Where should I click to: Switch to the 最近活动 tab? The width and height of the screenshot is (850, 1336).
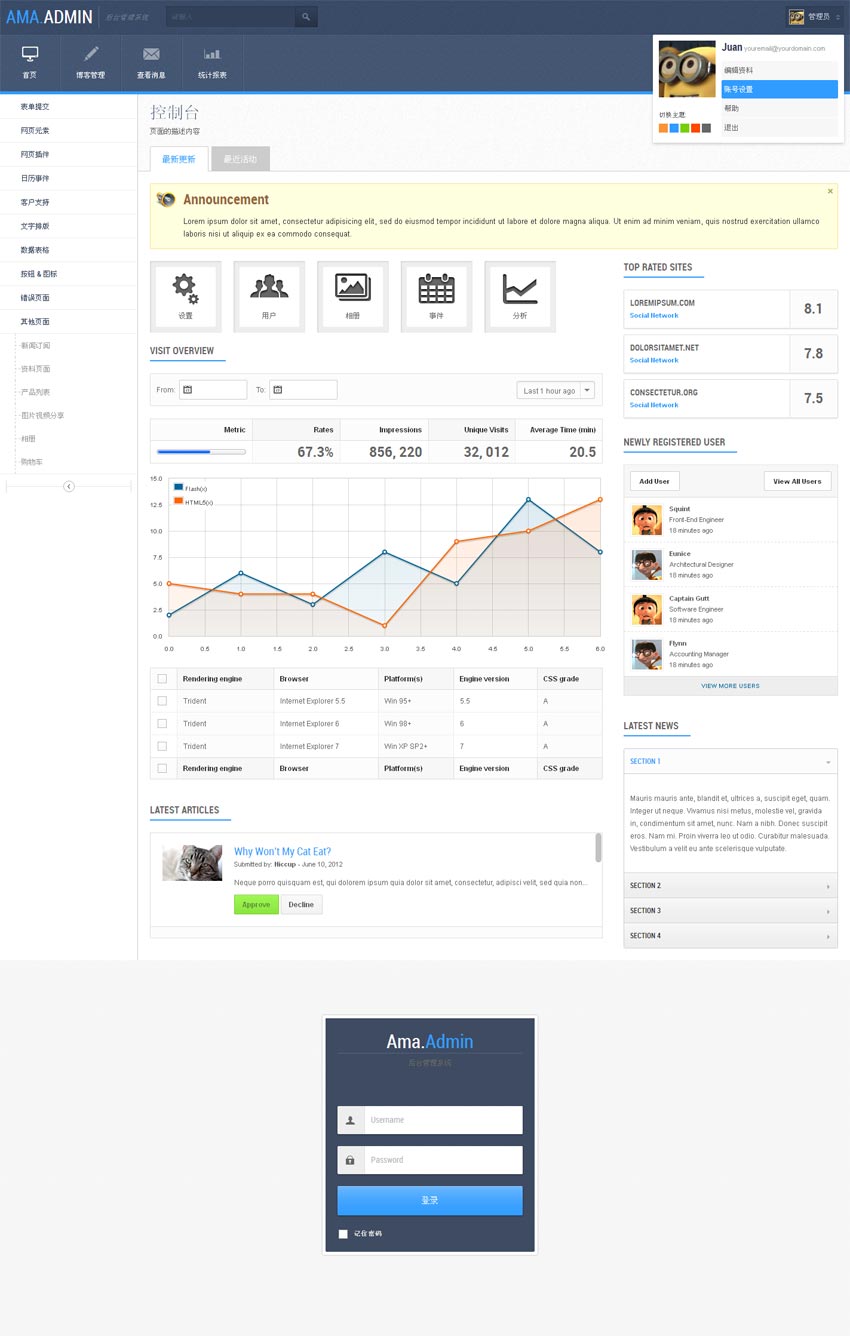[240, 159]
